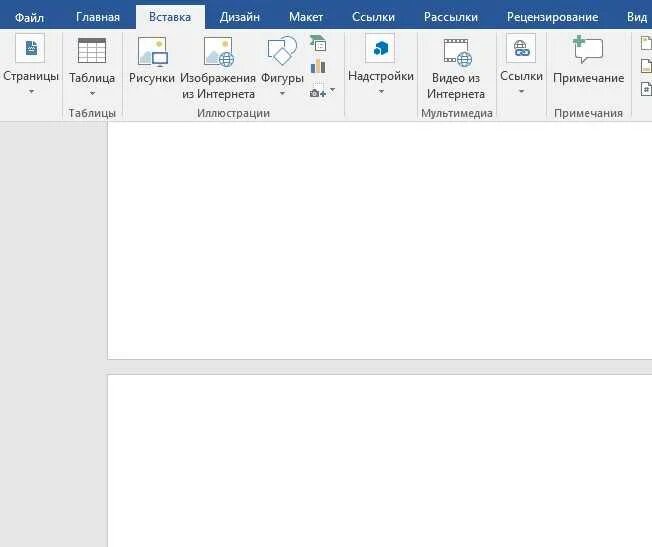Image resolution: width=652 pixels, height=547 pixels.
Task: Click inside the second document page
Action: coord(380,461)
